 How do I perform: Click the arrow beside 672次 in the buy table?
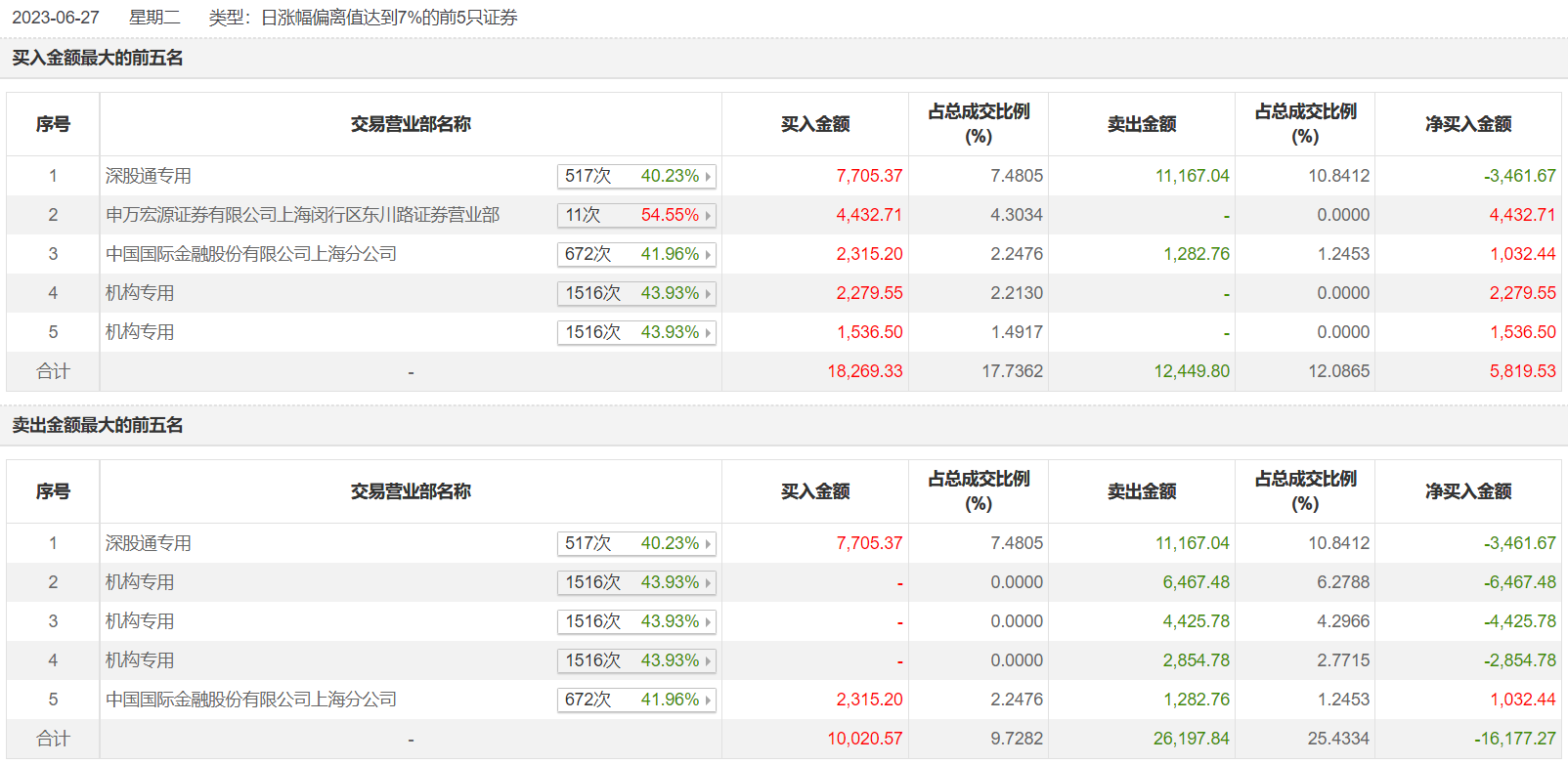click(708, 254)
